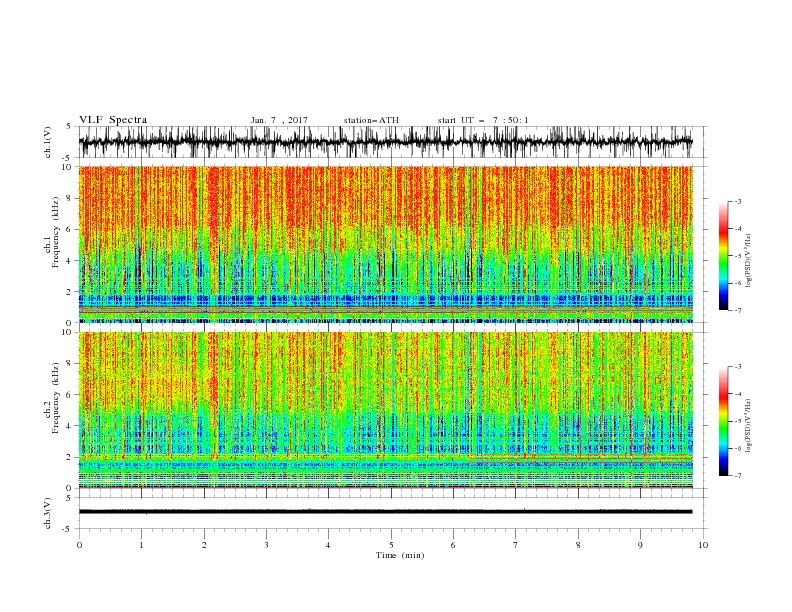This screenshot has width=792, height=612.
Task: Click the date 'Jan. 7 , 2017'
Action: (279, 120)
